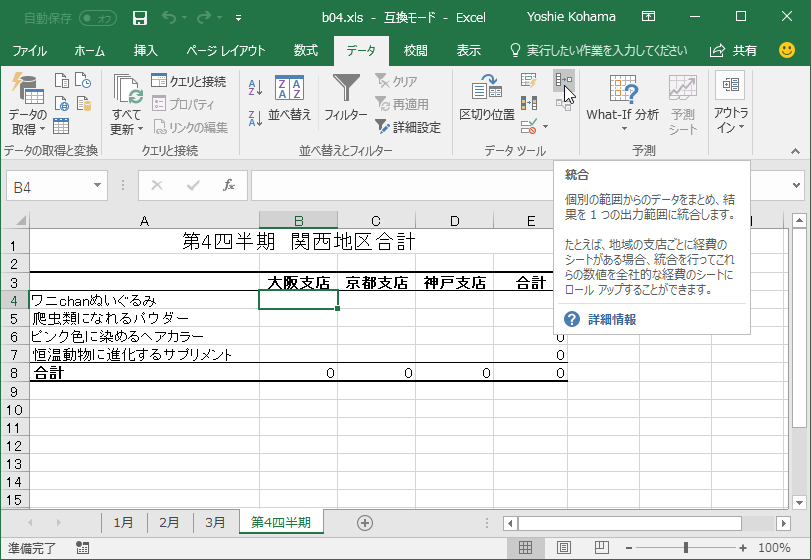Switch to Normal view in status bar

coord(525,547)
